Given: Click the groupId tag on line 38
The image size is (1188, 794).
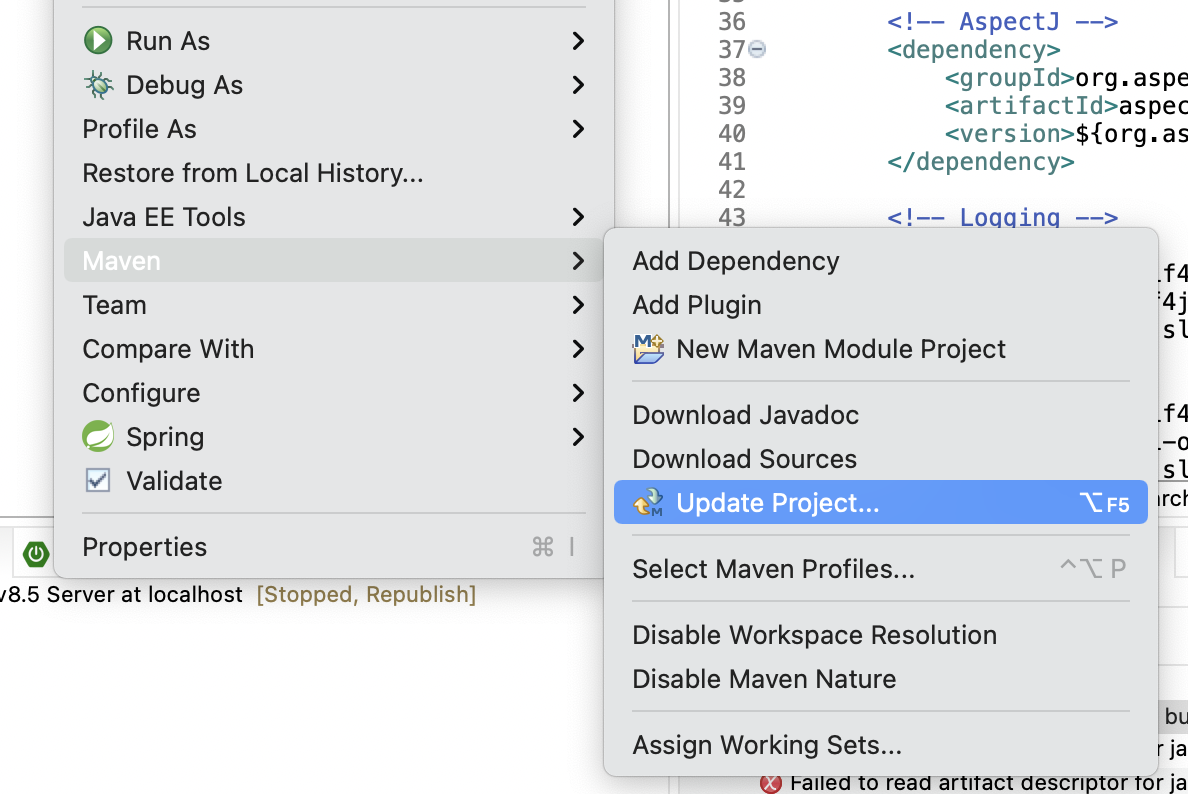Looking at the screenshot, I should [1009, 78].
